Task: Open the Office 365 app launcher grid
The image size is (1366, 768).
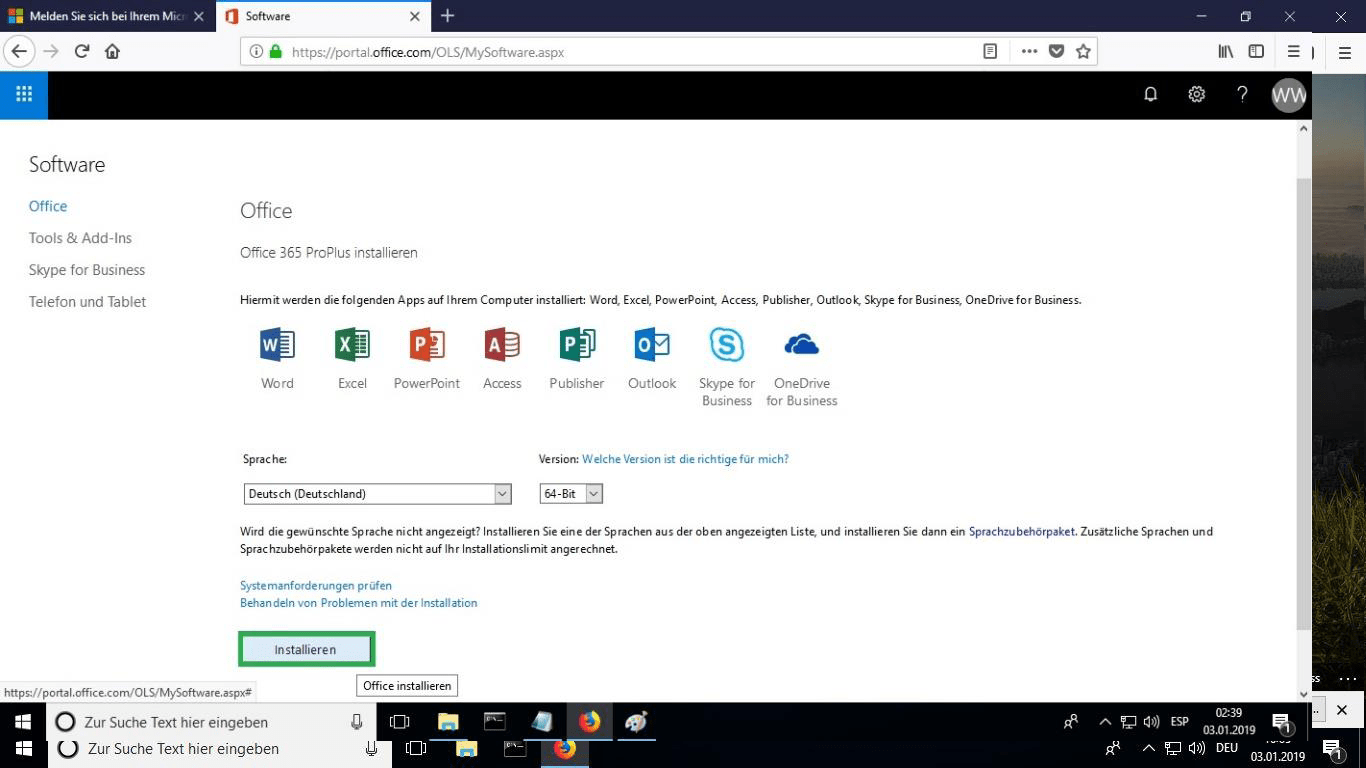Action: tap(24, 94)
